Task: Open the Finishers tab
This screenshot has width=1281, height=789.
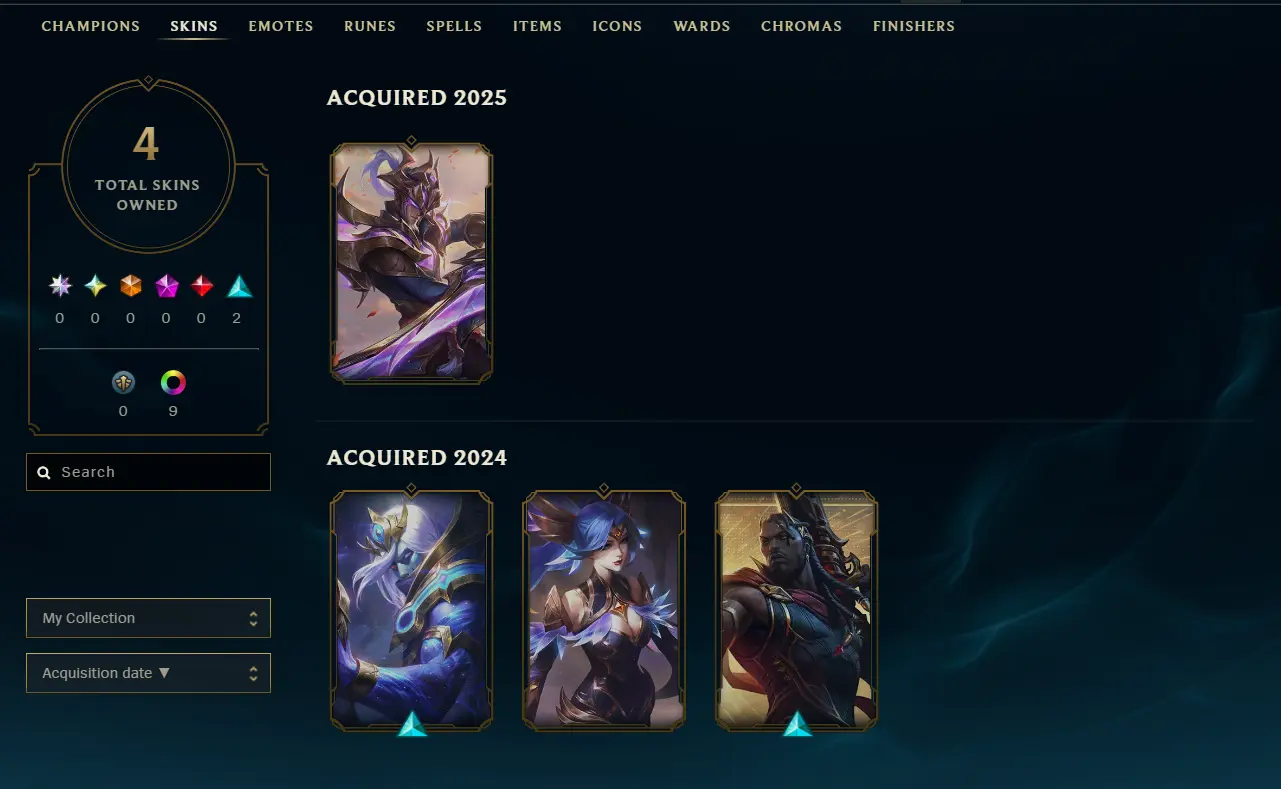Action: 913,26
